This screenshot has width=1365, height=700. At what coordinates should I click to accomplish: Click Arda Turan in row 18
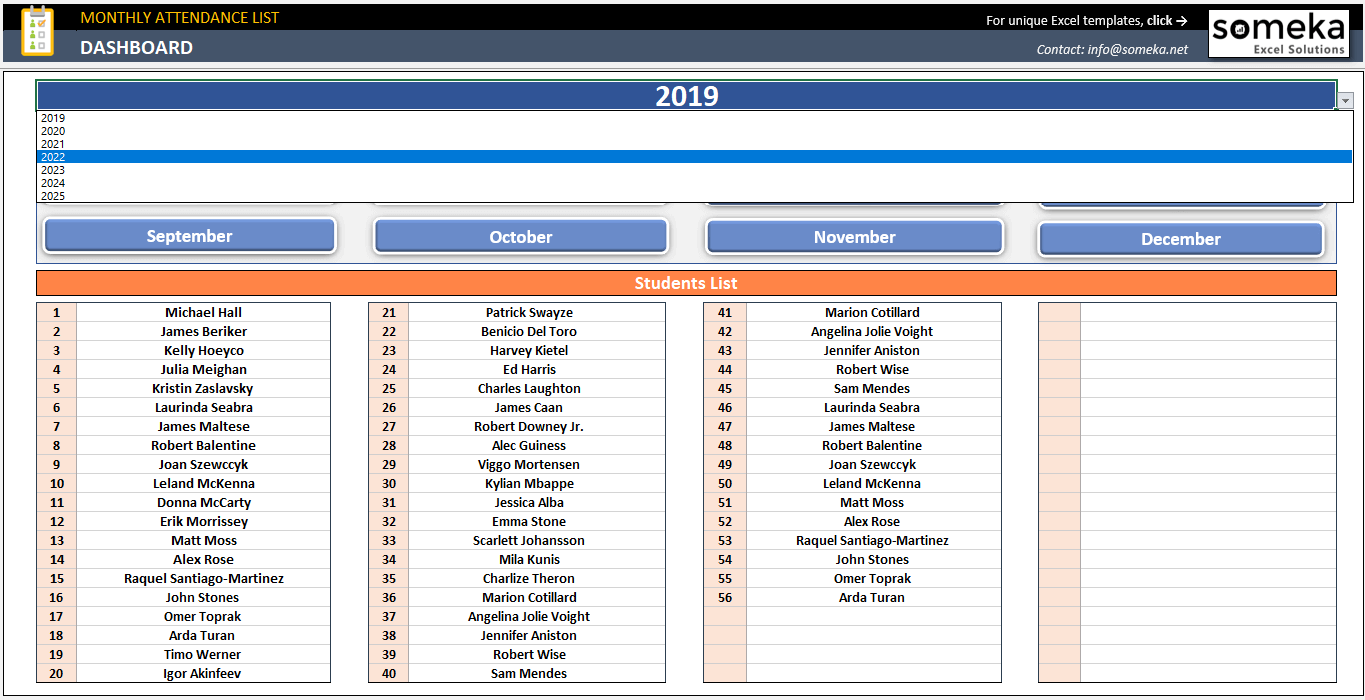click(203, 636)
